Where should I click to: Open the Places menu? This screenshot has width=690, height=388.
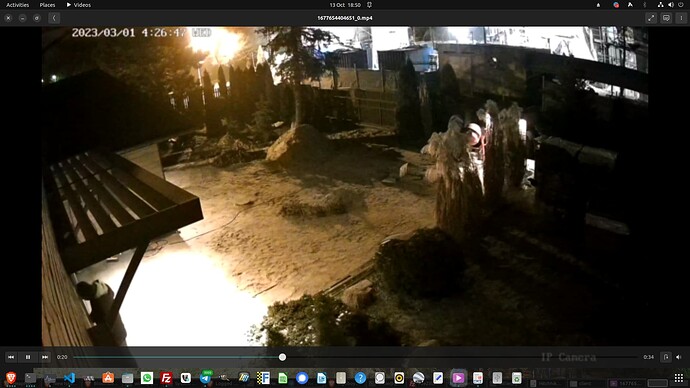point(47,5)
